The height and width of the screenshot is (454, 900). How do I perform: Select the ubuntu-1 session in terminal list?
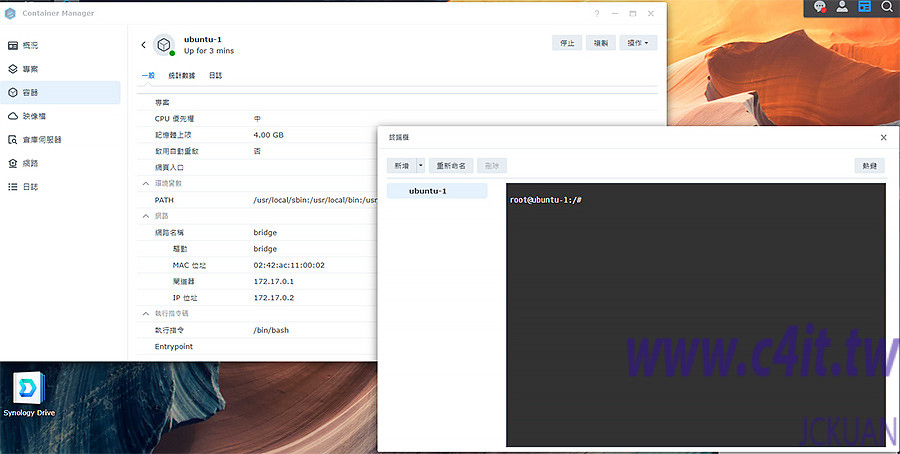coord(437,191)
